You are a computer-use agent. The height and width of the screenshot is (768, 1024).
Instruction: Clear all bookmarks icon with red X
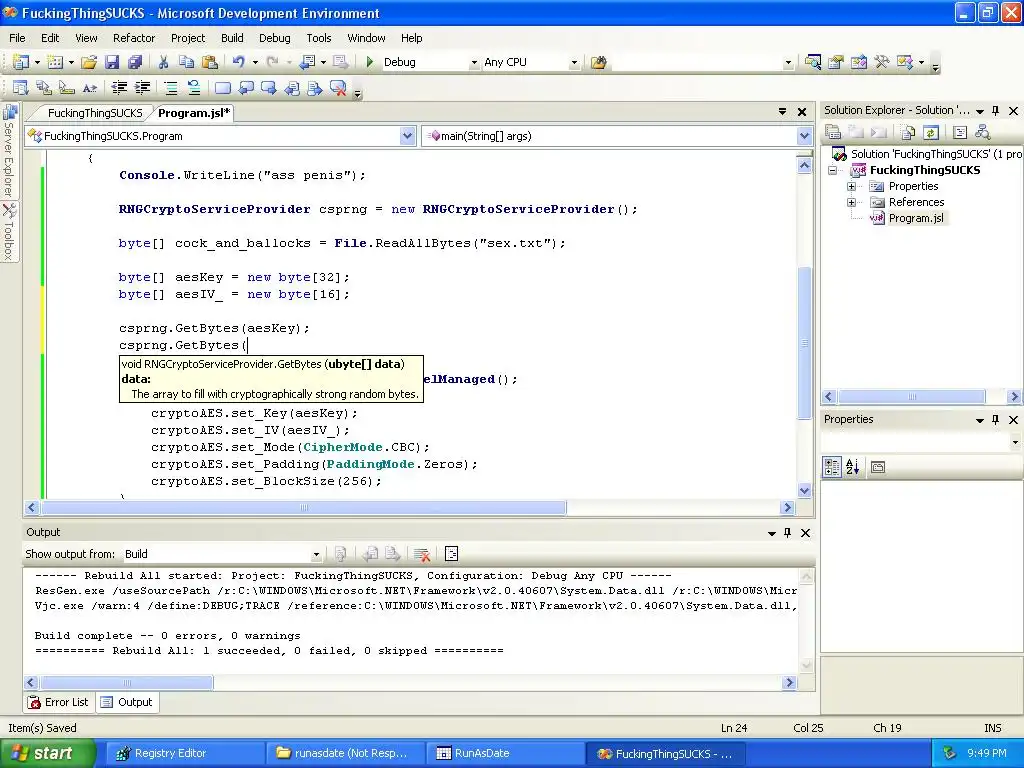(338, 88)
